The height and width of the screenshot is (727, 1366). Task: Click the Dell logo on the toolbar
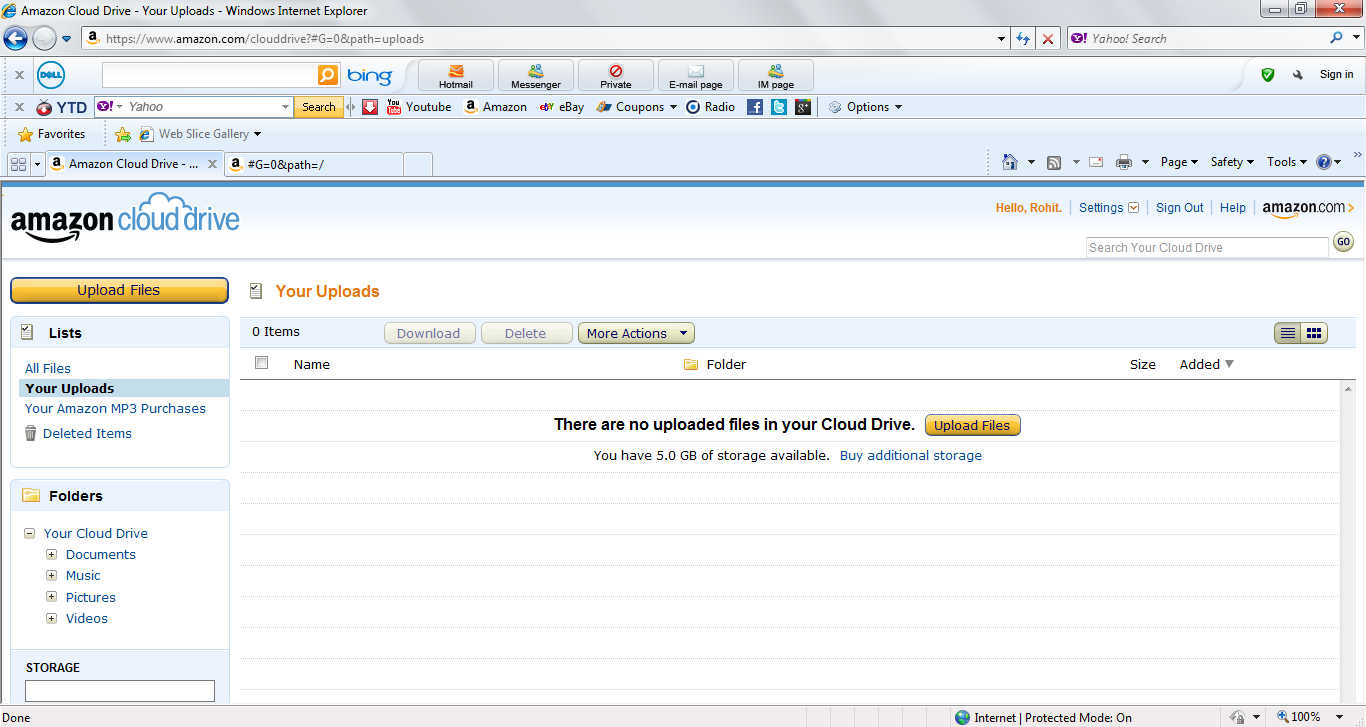click(51, 75)
